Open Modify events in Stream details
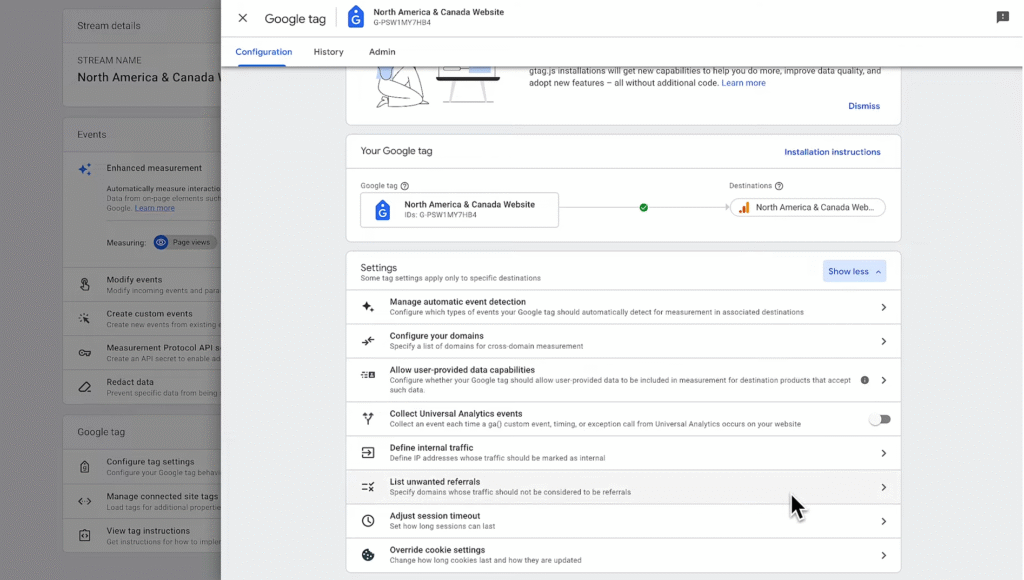The image size is (1024, 580). click(x=142, y=285)
